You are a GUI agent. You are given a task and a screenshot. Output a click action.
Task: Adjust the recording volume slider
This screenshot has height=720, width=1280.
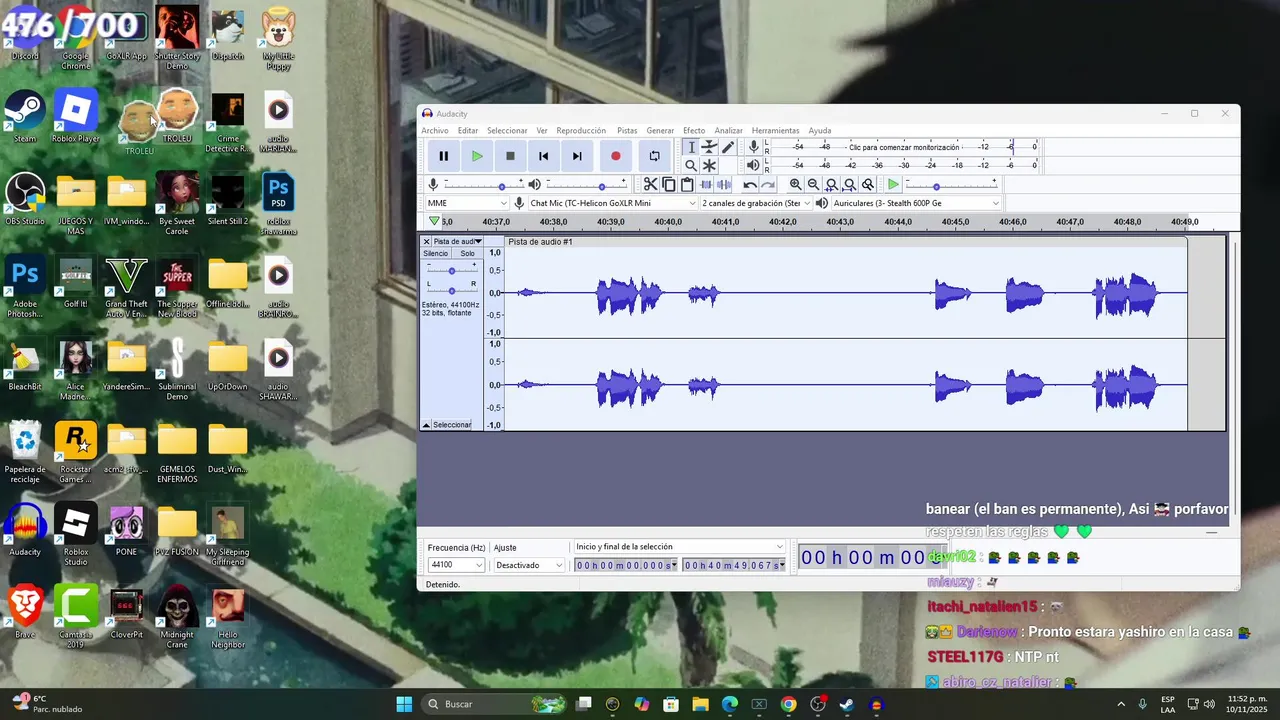click(484, 185)
